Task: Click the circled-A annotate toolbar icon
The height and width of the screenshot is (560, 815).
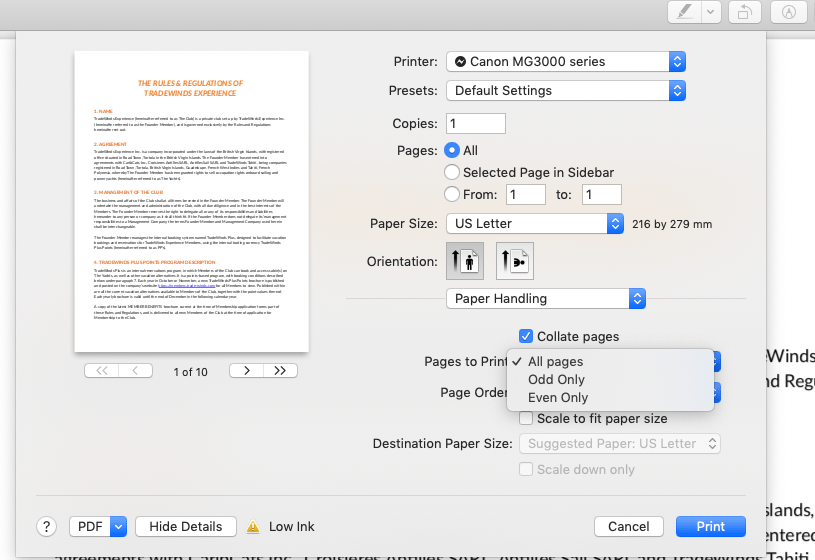Action: (x=788, y=11)
